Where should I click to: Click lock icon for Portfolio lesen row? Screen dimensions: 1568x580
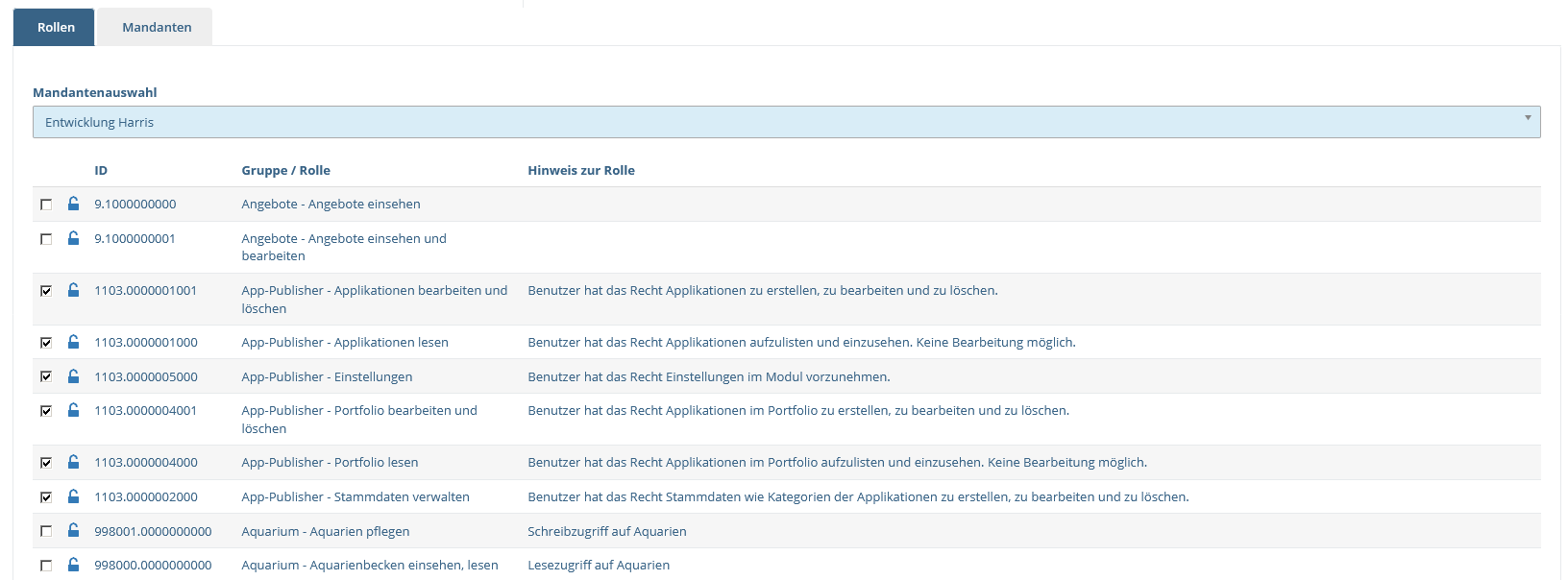[73, 462]
